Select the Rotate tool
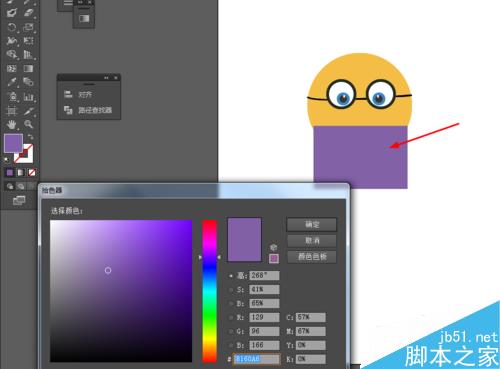This screenshot has height=369, width=500. (x=12, y=27)
